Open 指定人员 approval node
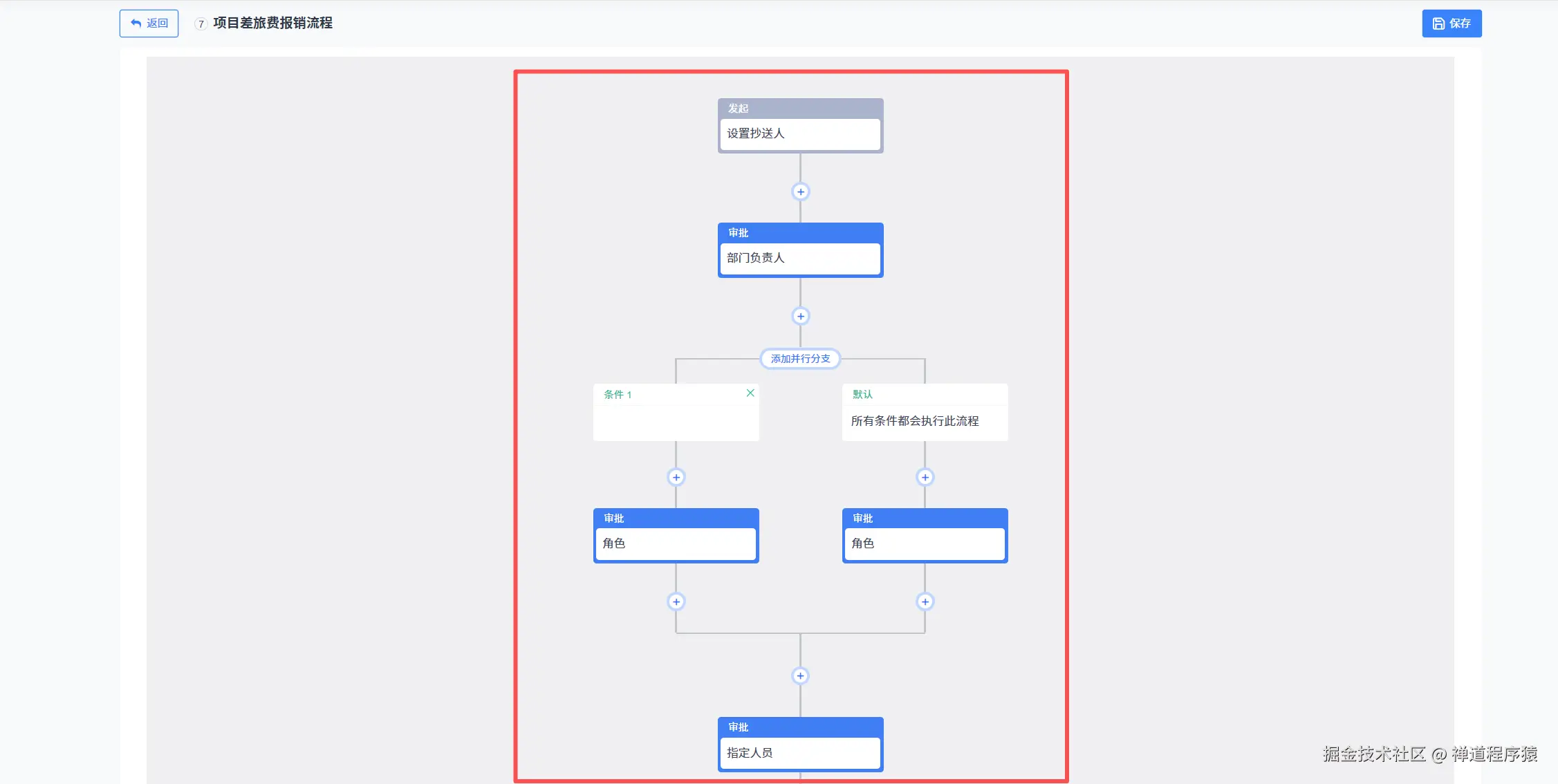The height and width of the screenshot is (784, 1558). coord(800,752)
